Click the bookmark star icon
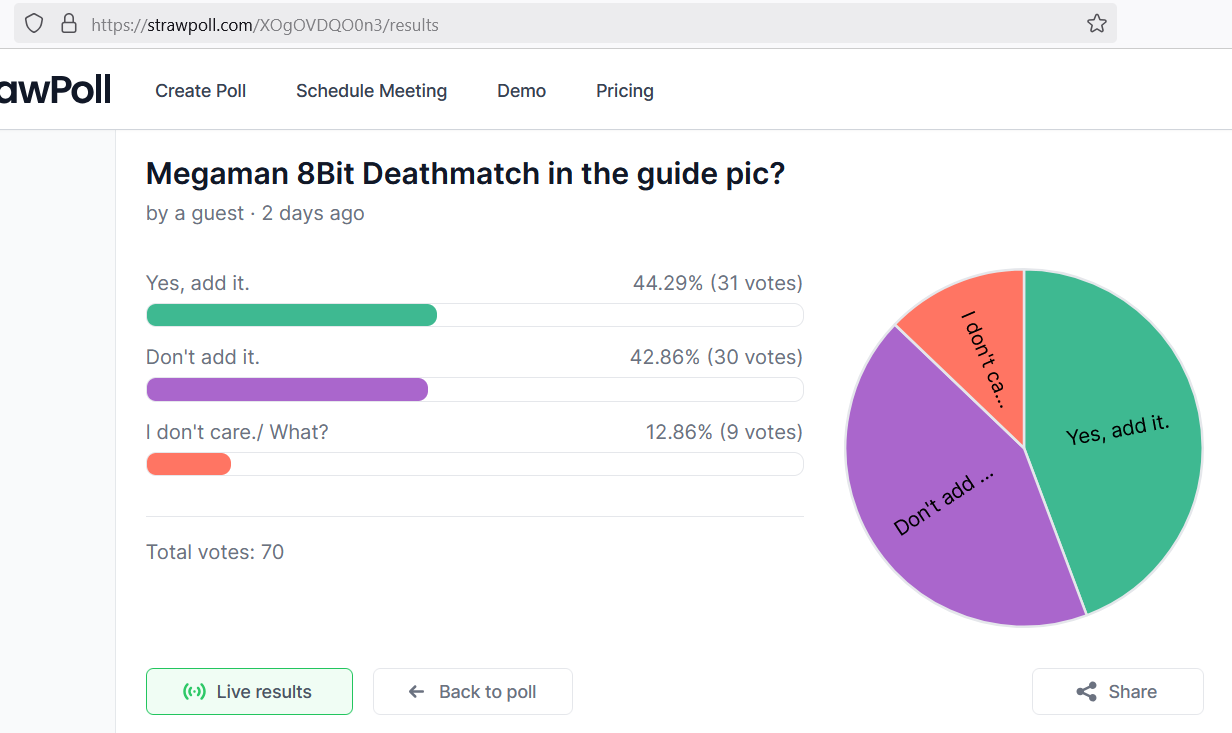Image resolution: width=1232 pixels, height=733 pixels. pyautogui.click(x=1096, y=24)
